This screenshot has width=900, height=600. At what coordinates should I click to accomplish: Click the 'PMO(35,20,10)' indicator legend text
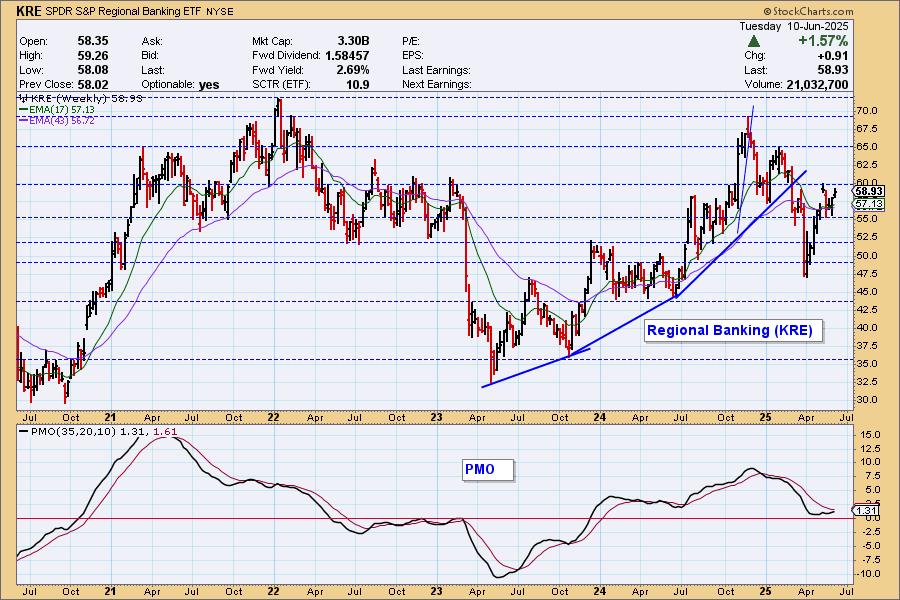[73, 432]
